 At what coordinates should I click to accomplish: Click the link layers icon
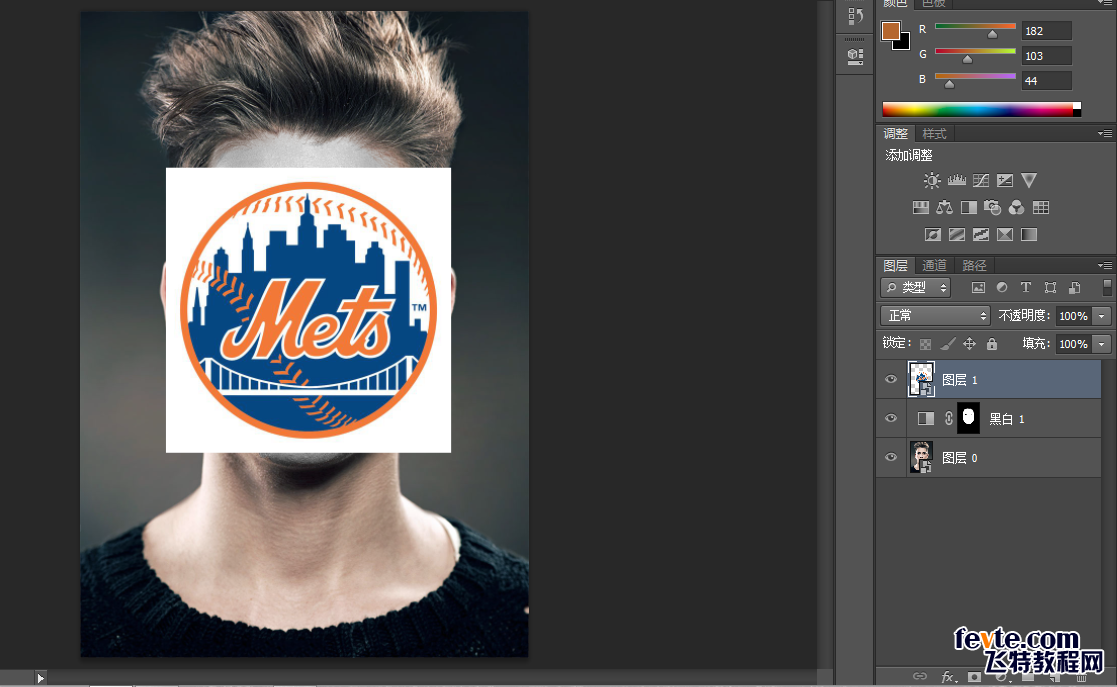[920, 676]
